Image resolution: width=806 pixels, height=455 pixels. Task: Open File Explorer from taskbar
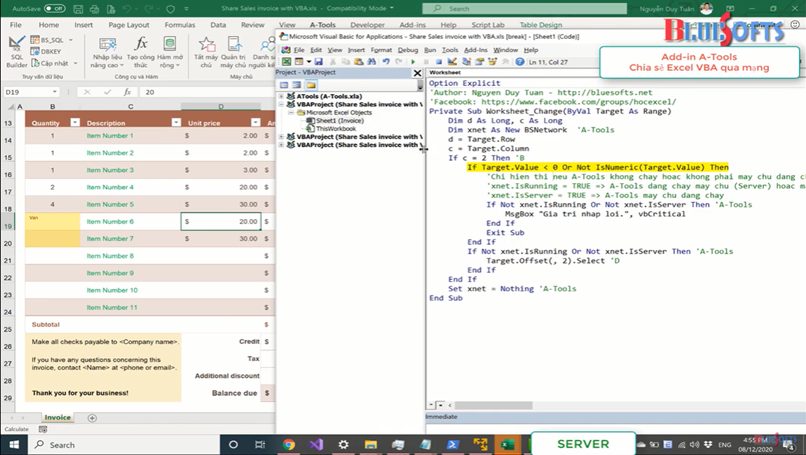point(371,444)
